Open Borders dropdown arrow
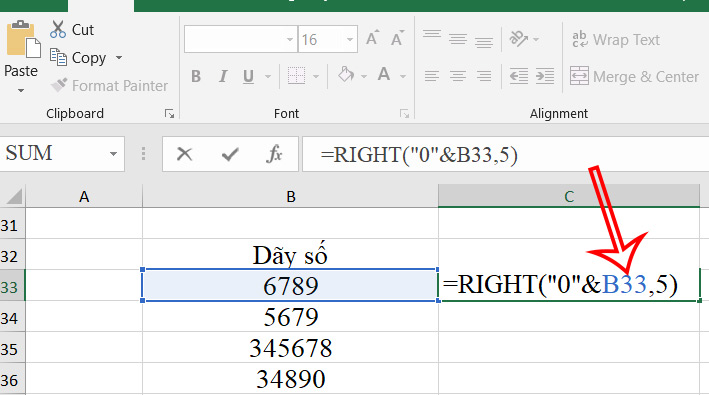 pyautogui.click(x=316, y=76)
